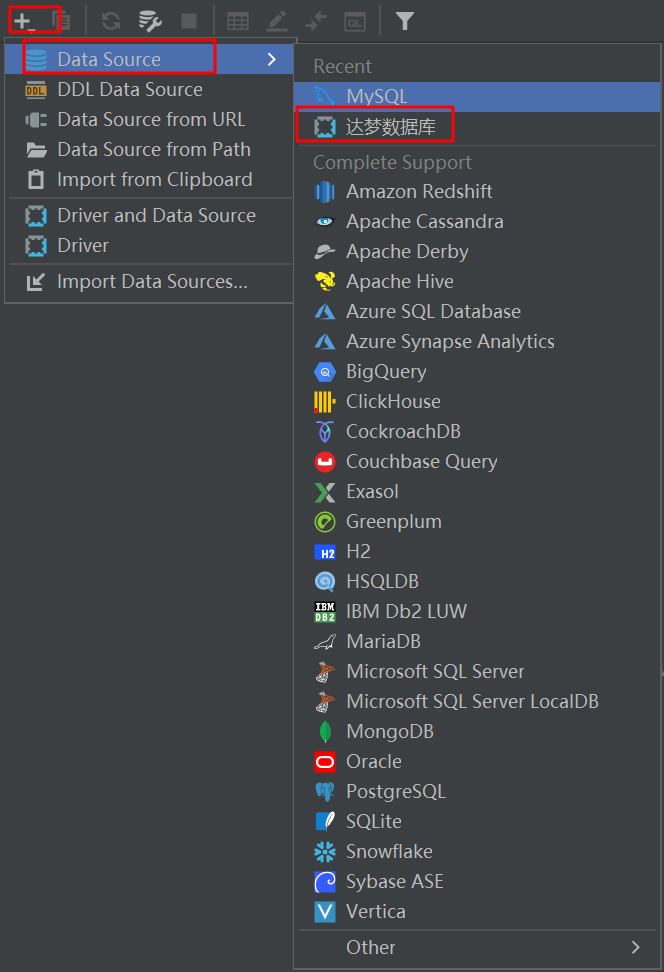Screen dimensions: 664x972
Task: Select DDL Data Source menu item
Action: pos(149,89)
